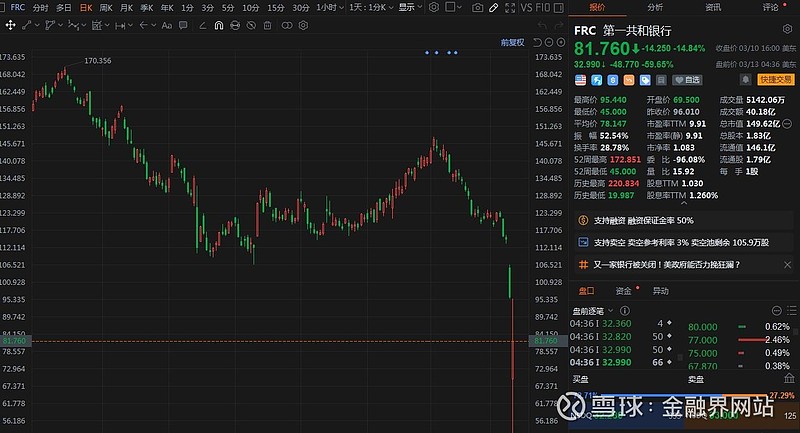Reset chart zoom with circular arrow icon
Viewport: 800px width, 433px height.
tap(537, 42)
